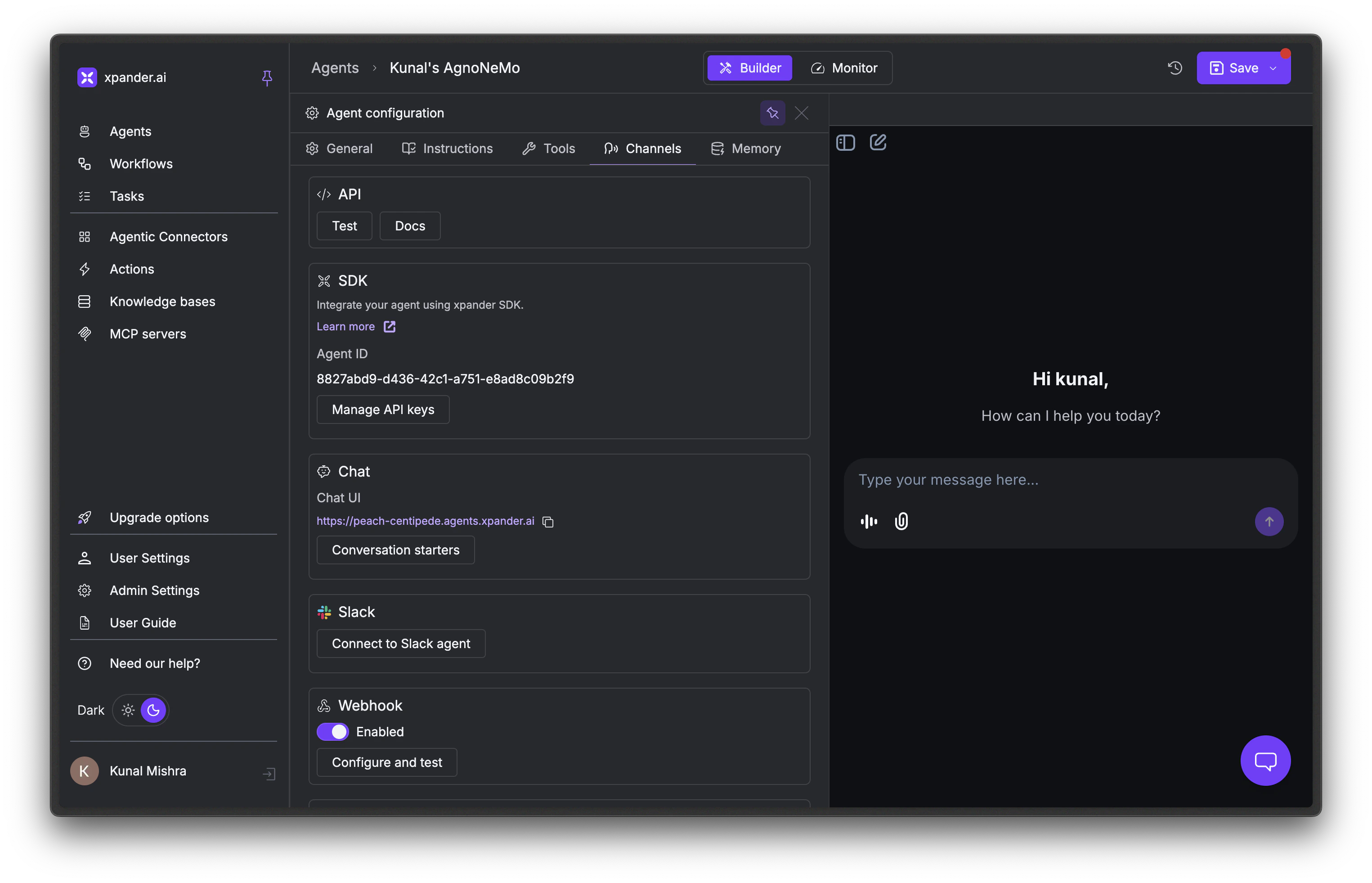Open Conversation starters settings
1372x883 pixels.
(395, 550)
